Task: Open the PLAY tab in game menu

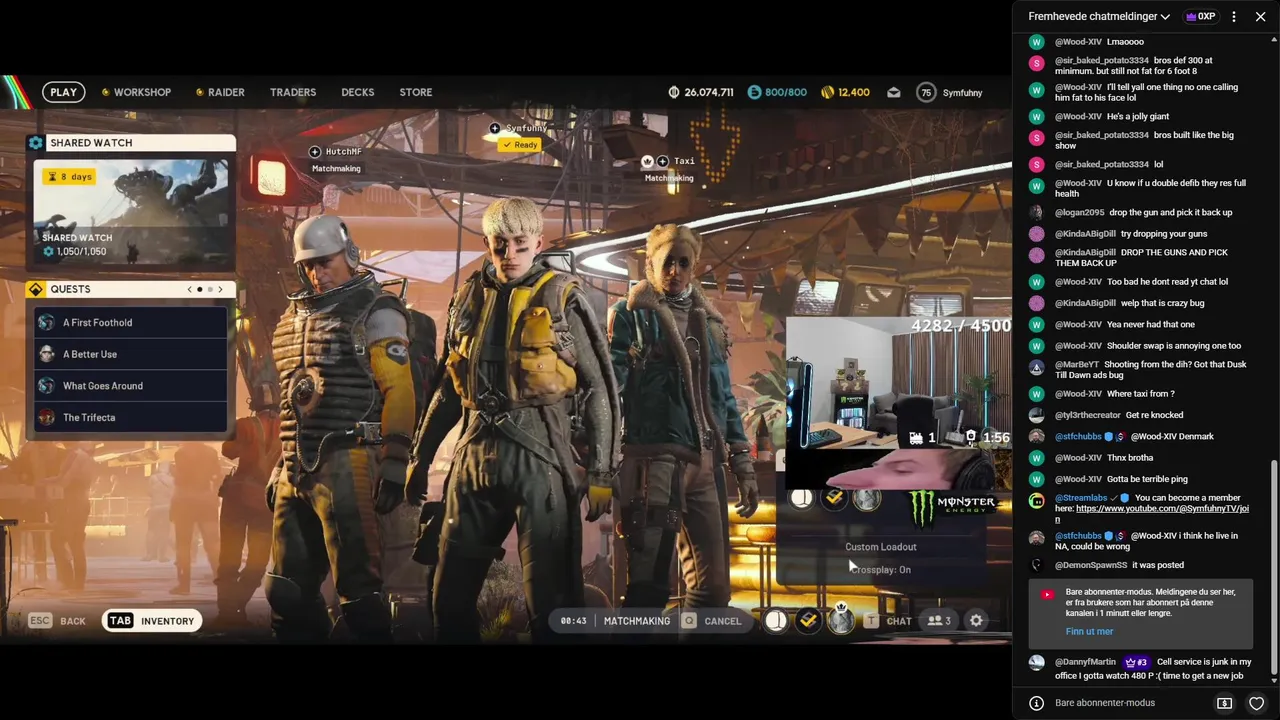Action: click(63, 92)
